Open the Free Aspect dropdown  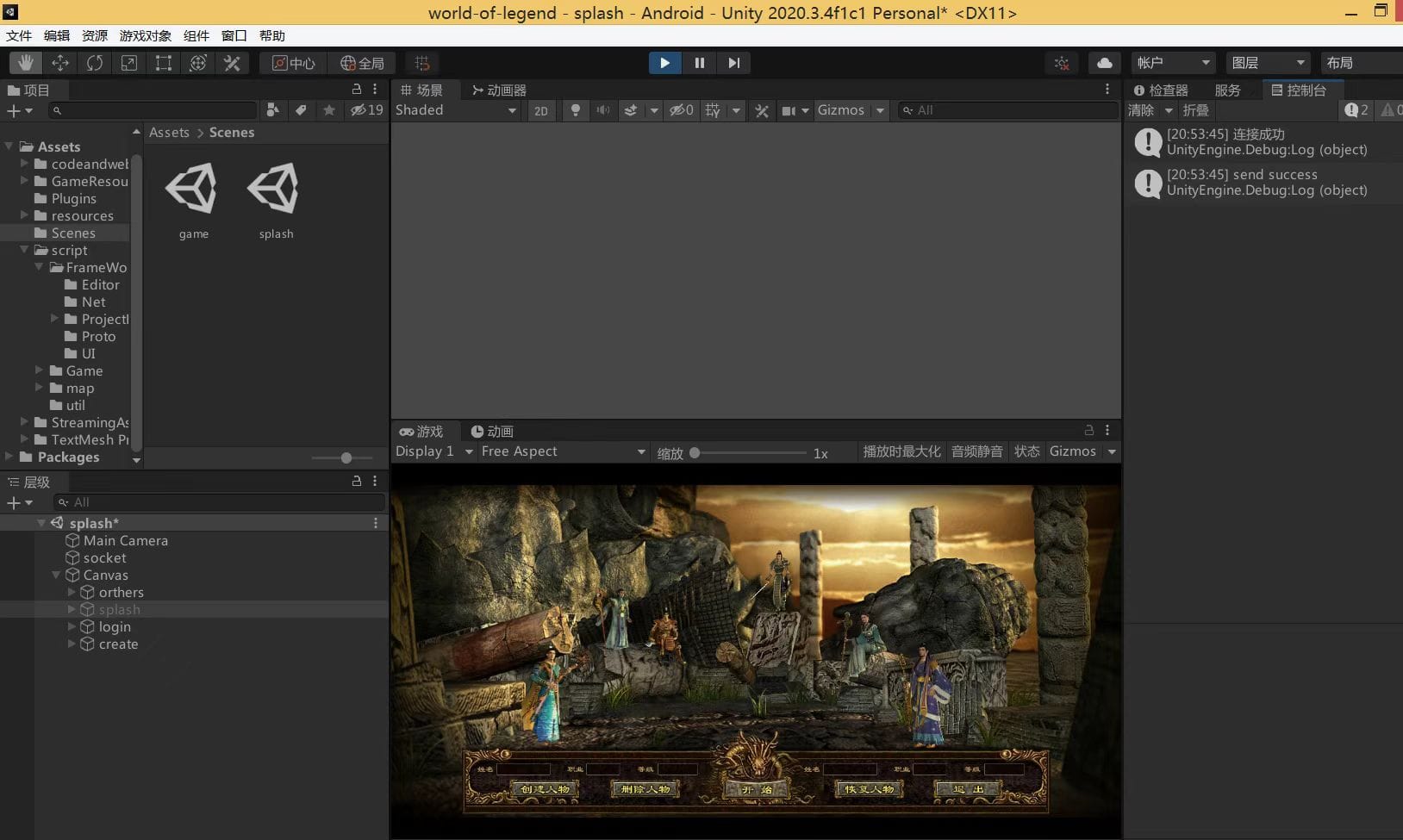click(564, 451)
